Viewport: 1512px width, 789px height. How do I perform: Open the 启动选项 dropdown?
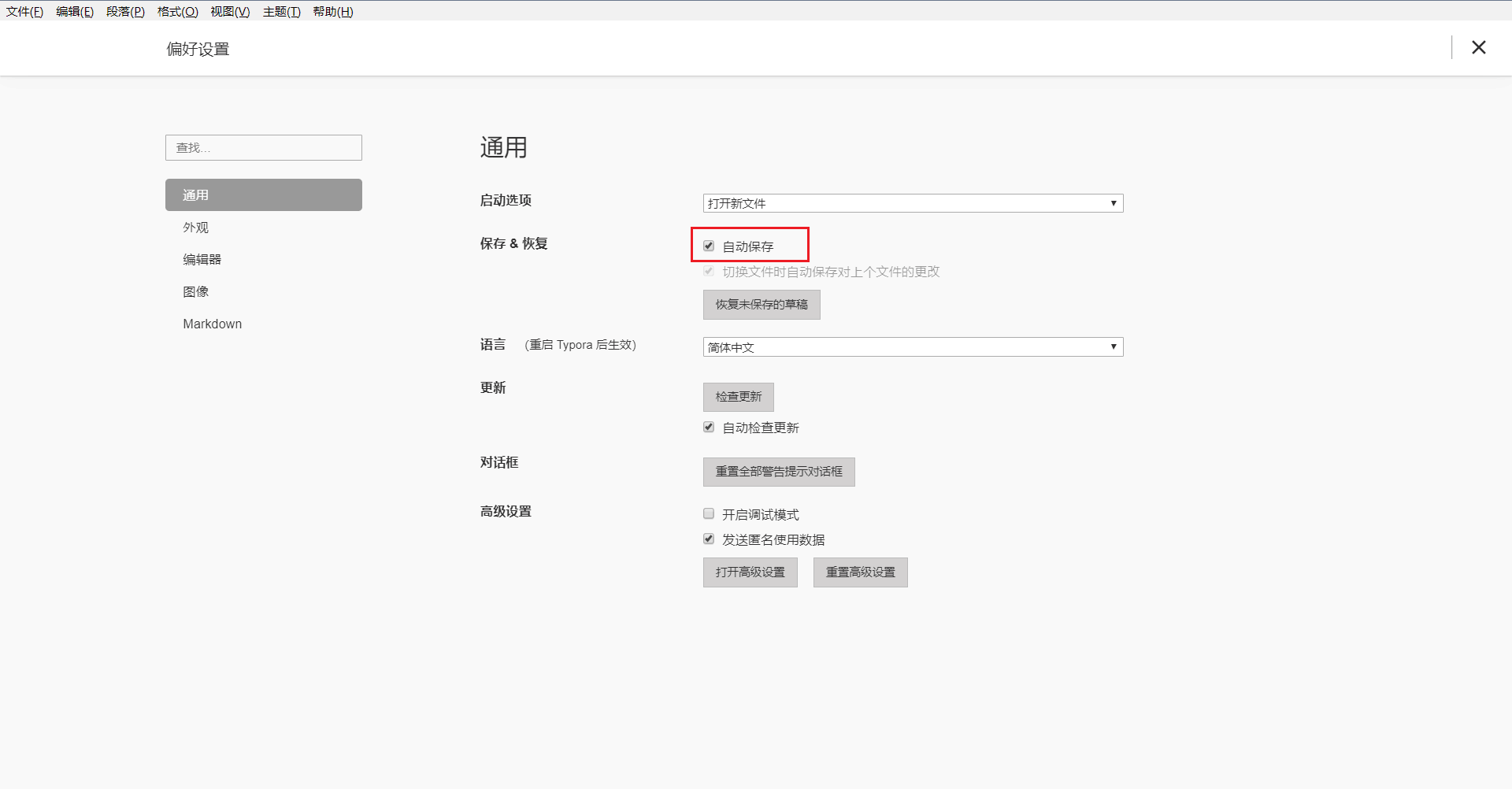pos(912,203)
